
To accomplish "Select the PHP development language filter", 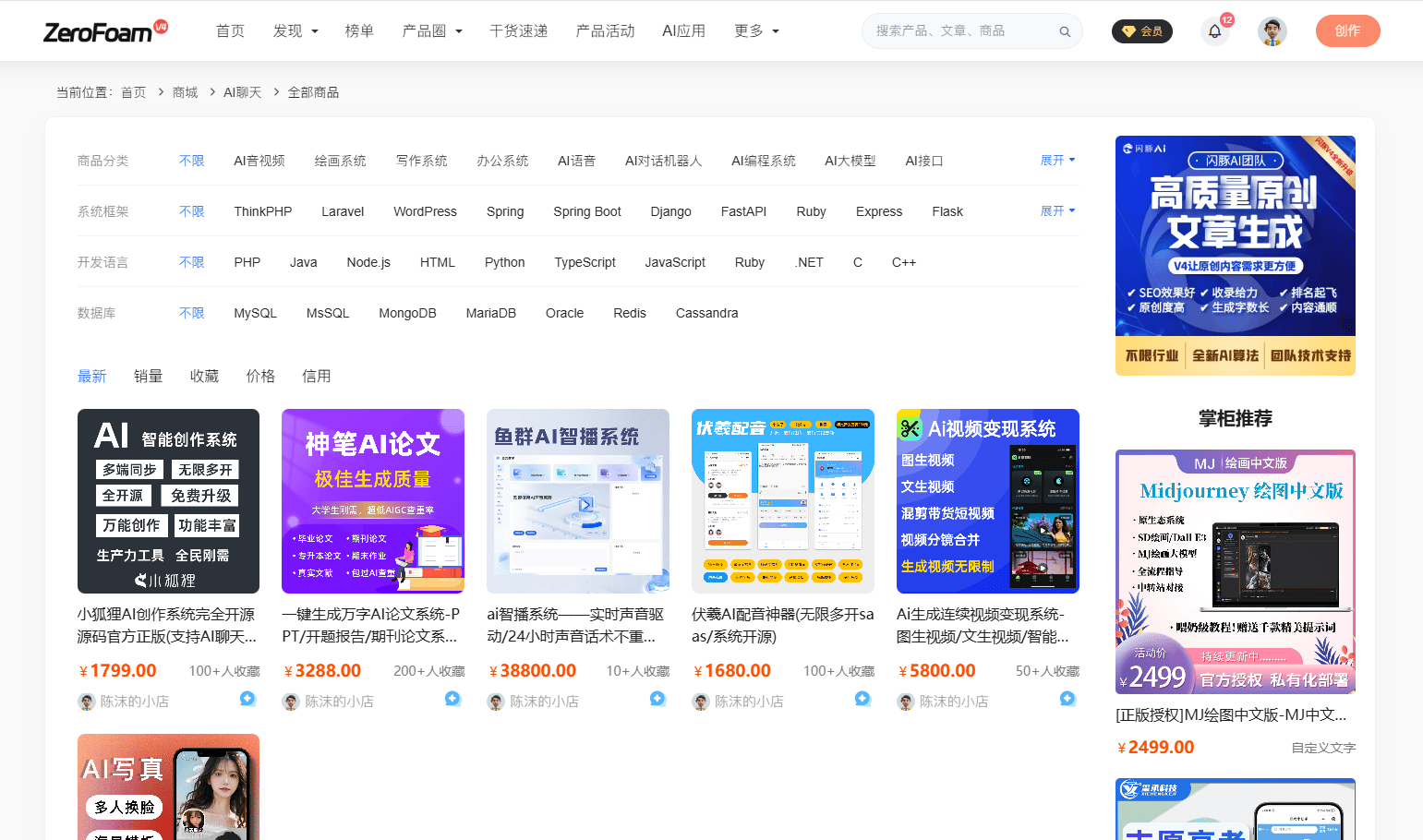I will coord(247,261).
